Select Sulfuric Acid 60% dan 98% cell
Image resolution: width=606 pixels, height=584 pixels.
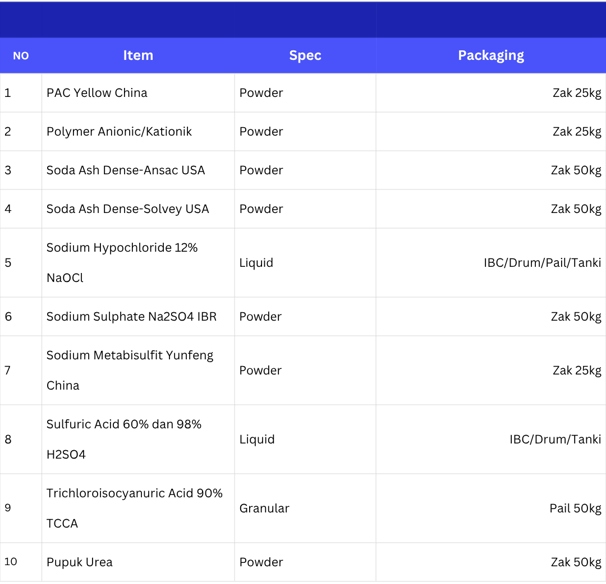point(138,439)
